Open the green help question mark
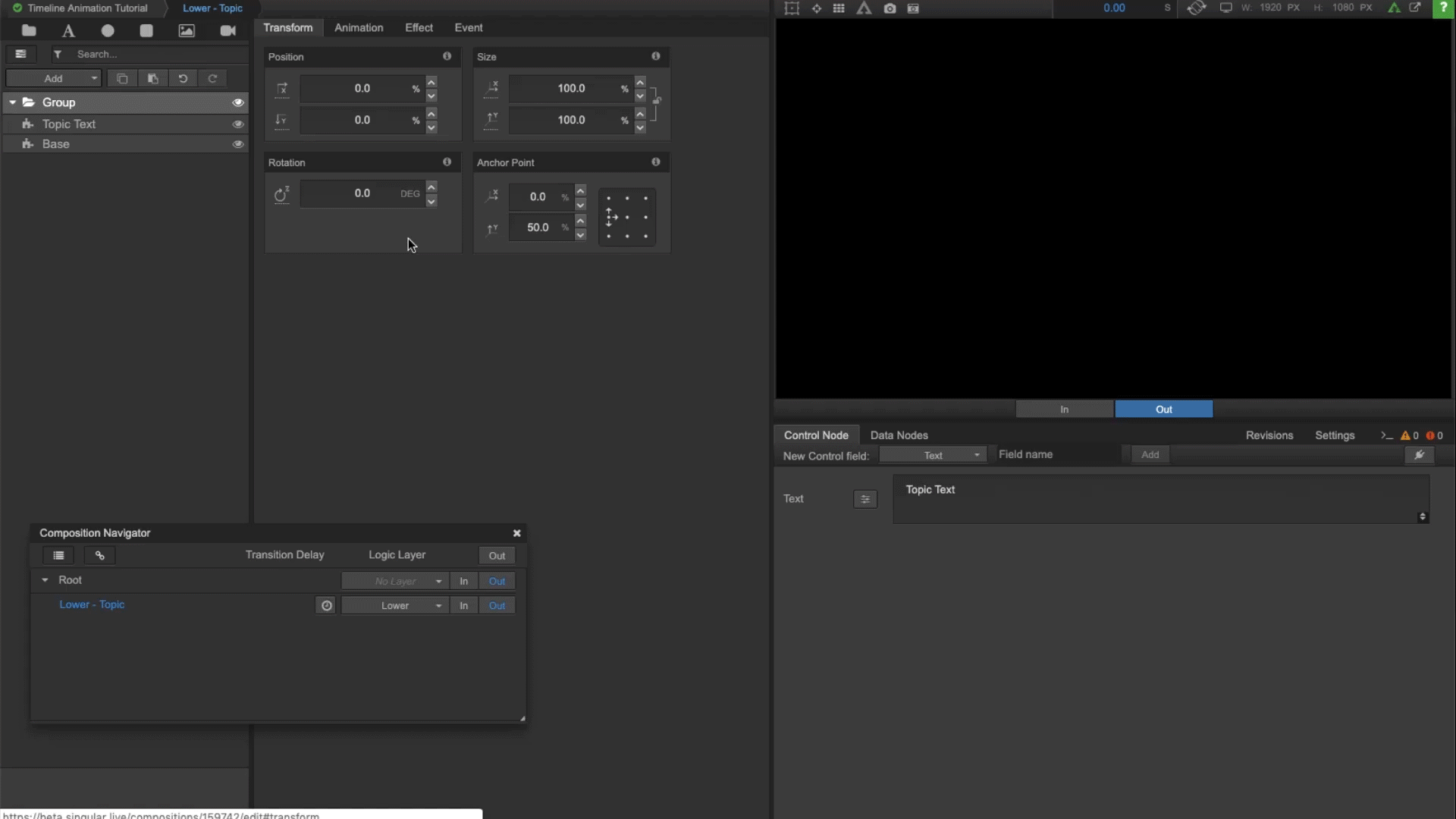 (1442, 8)
